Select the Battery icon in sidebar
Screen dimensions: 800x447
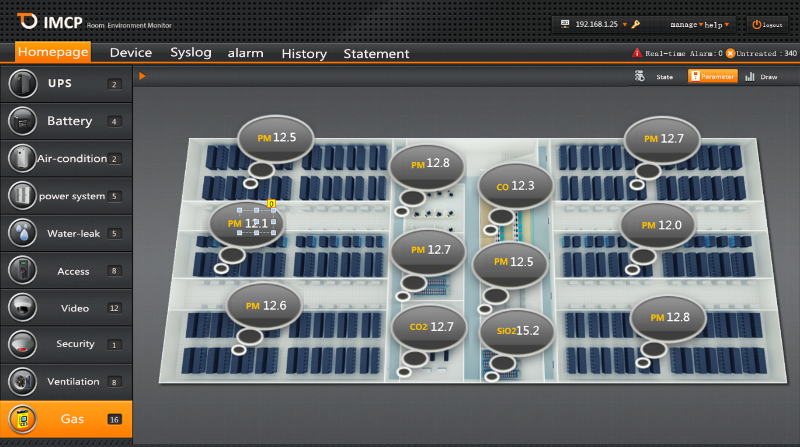[x=22, y=121]
